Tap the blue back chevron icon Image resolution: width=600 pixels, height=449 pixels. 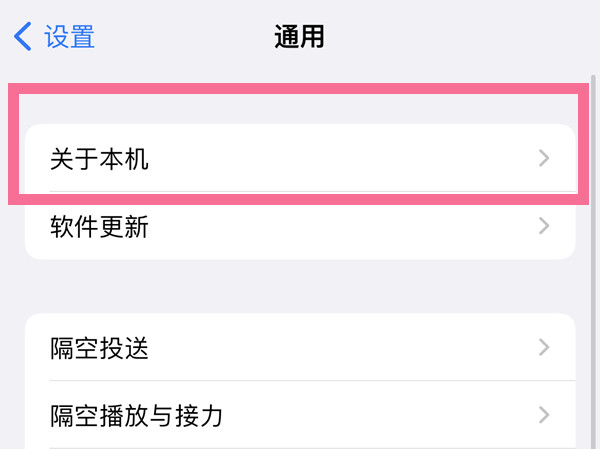23,38
